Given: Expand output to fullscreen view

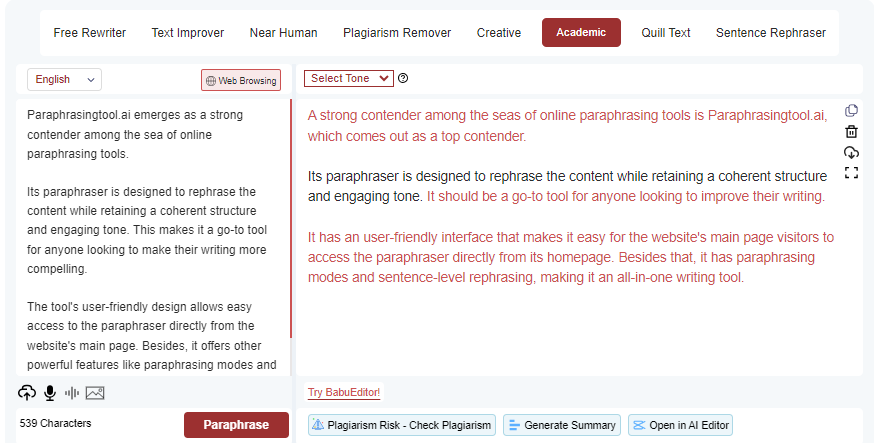Looking at the screenshot, I should (851, 173).
